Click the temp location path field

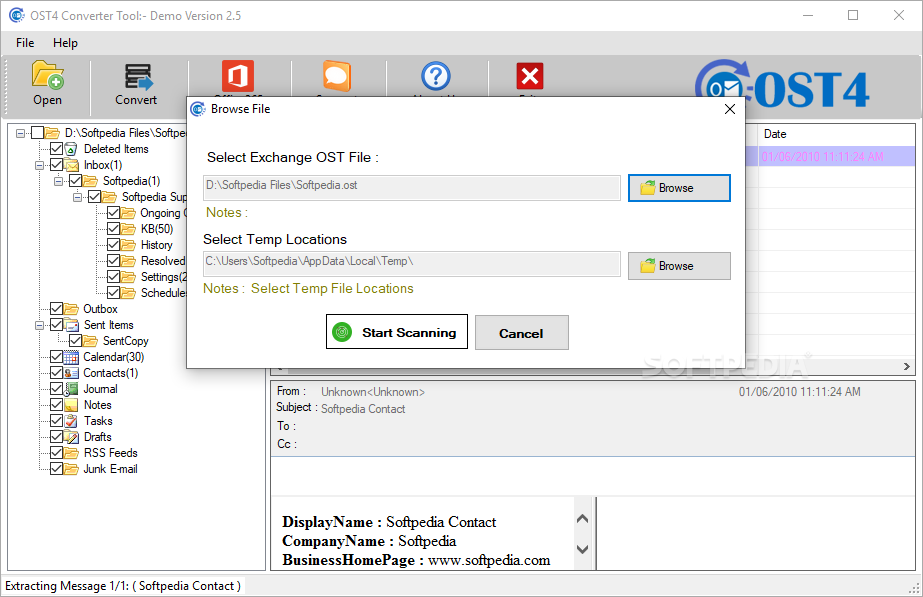tap(411, 264)
